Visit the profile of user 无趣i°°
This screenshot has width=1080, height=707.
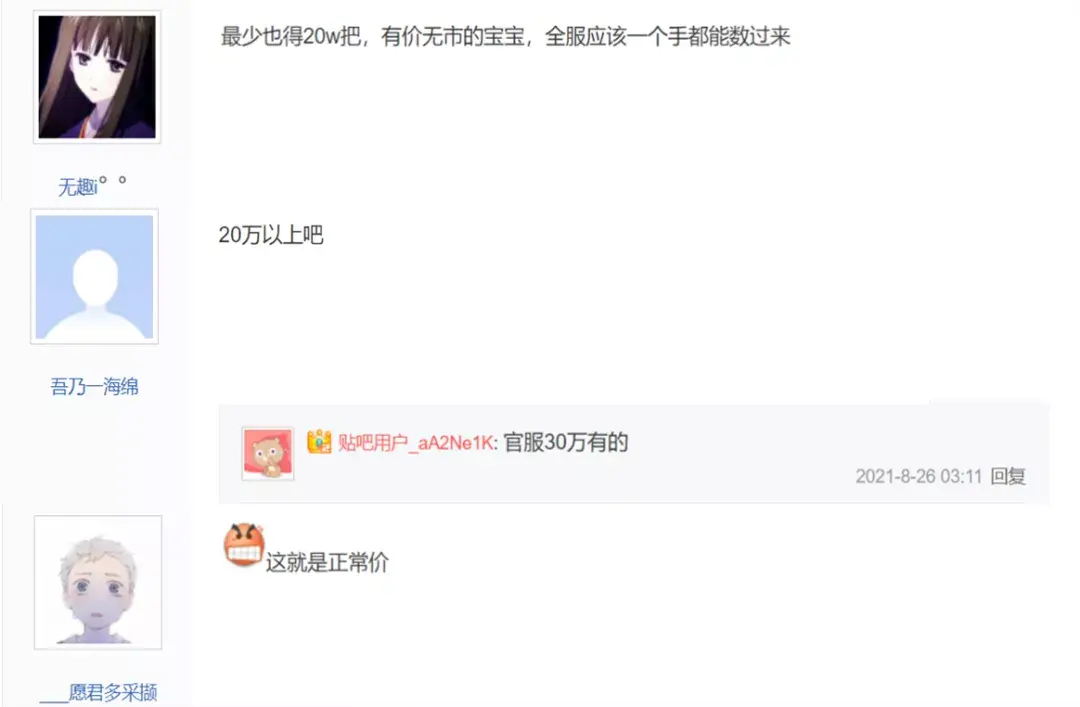point(92,186)
